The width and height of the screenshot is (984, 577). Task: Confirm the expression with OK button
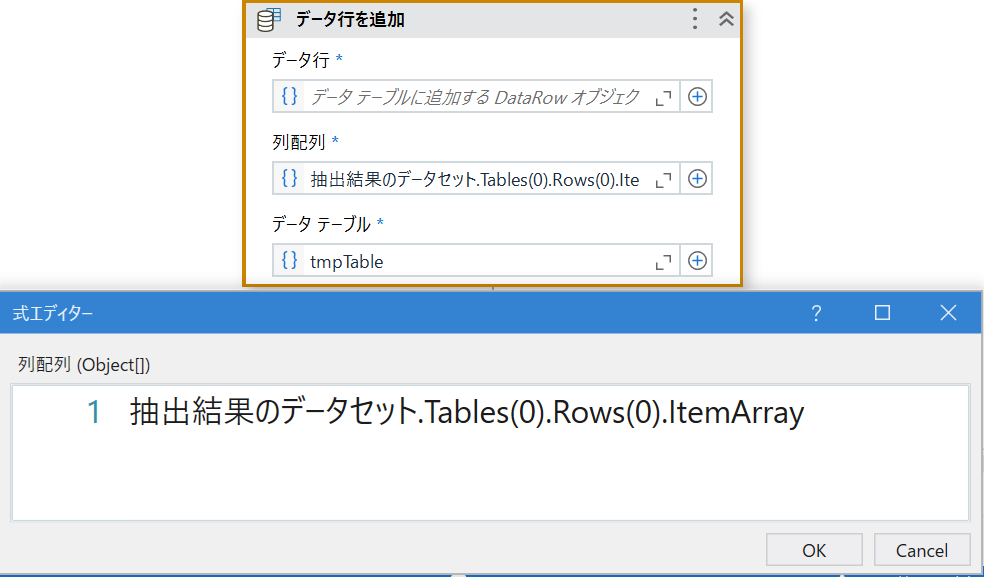(814, 551)
